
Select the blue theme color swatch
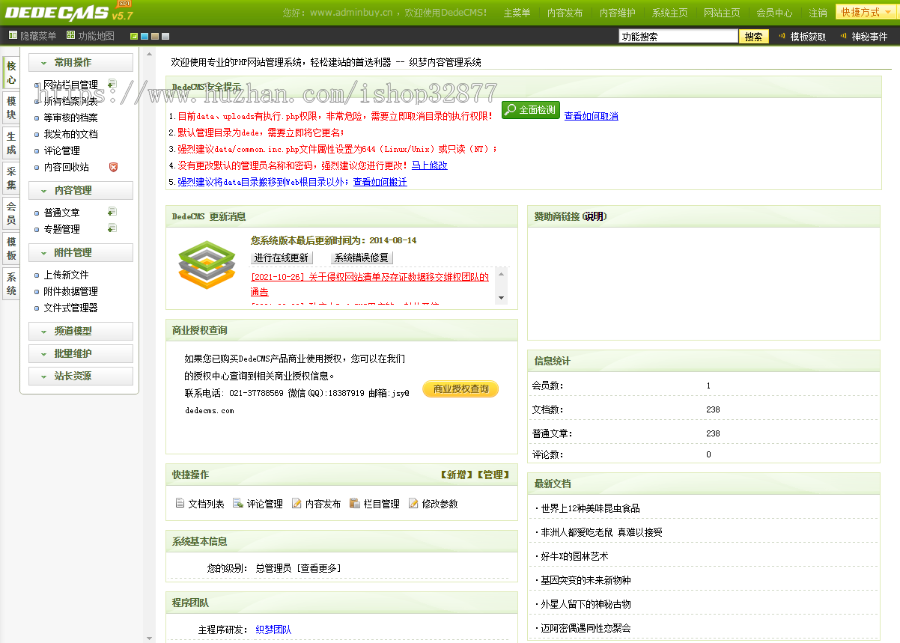pyautogui.click(x=145, y=36)
